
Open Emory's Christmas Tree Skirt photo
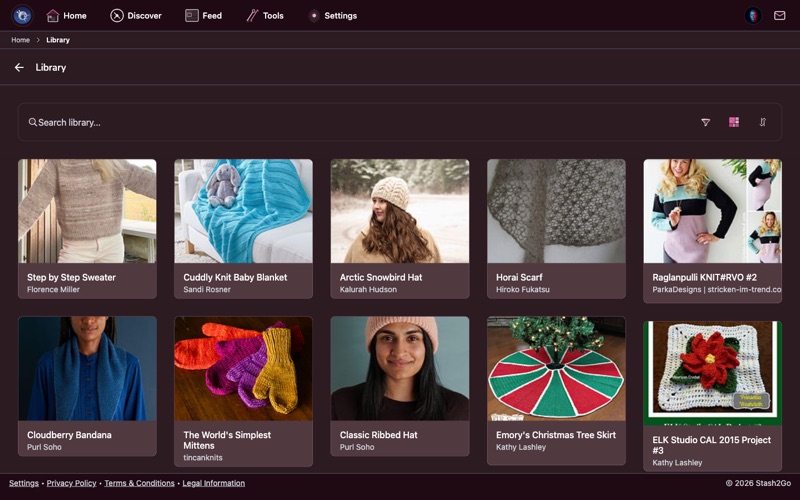[556, 368]
